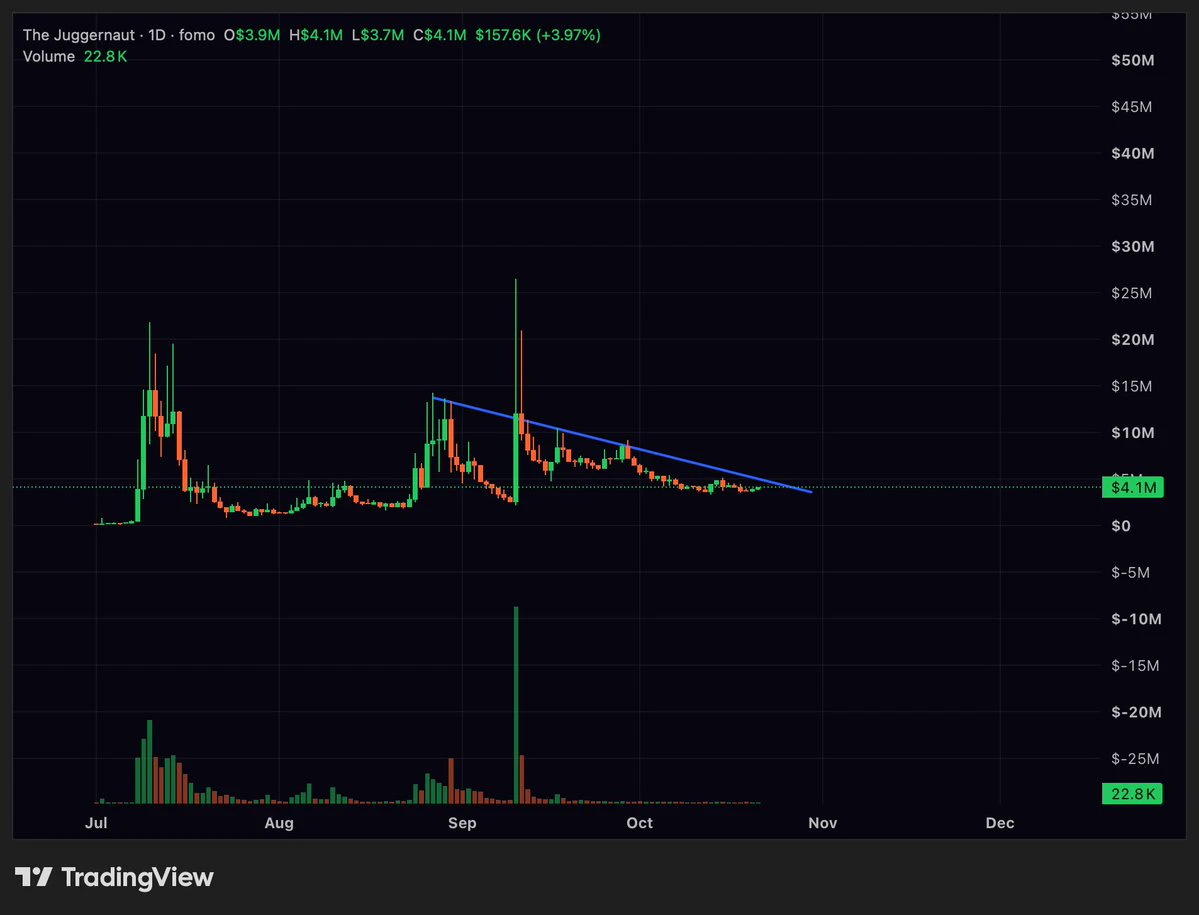This screenshot has width=1199, height=915.
Task: Click the Jul label on time axis
Action: pyautogui.click(x=96, y=823)
